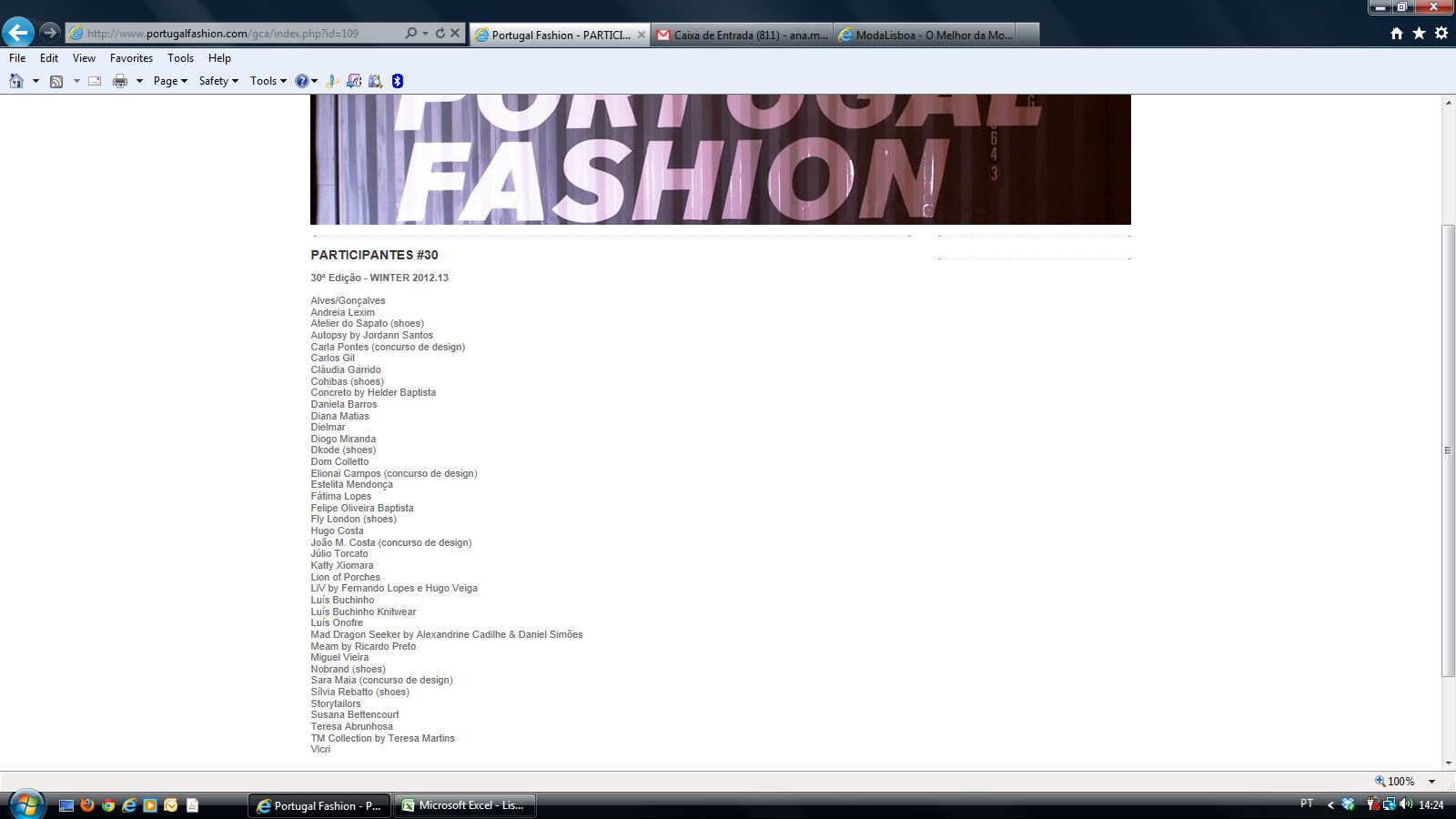Click the Bluetooth toolbar icon
The image size is (1456, 819).
click(x=398, y=81)
